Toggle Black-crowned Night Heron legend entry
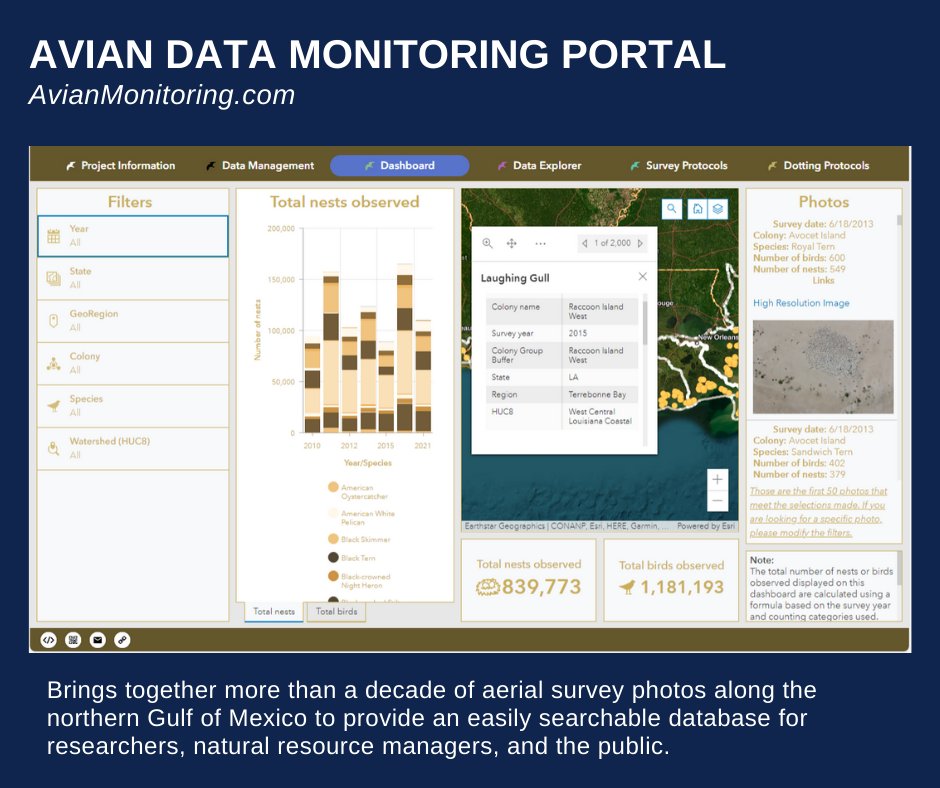The height and width of the screenshot is (788, 940). [359, 581]
